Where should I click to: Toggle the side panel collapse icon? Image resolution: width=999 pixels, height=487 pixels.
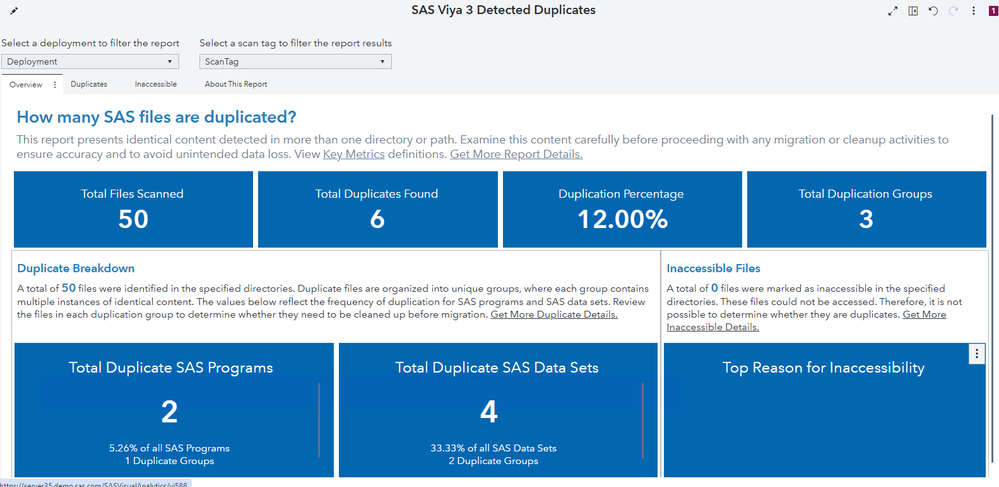tap(913, 11)
